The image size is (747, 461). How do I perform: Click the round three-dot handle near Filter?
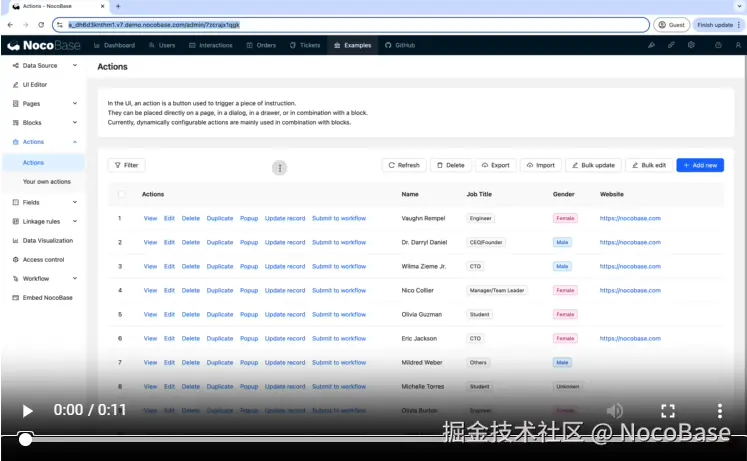click(x=280, y=168)
